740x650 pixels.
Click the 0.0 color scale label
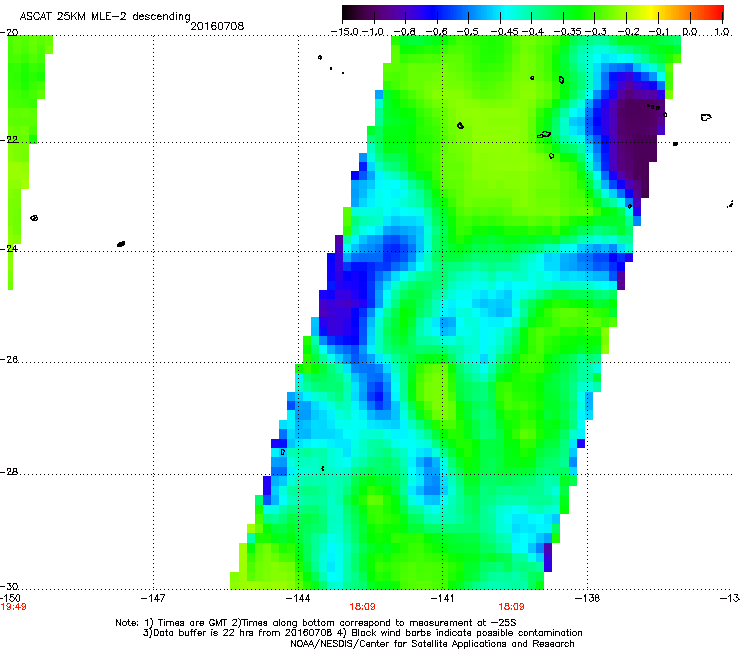click(690, 32)
